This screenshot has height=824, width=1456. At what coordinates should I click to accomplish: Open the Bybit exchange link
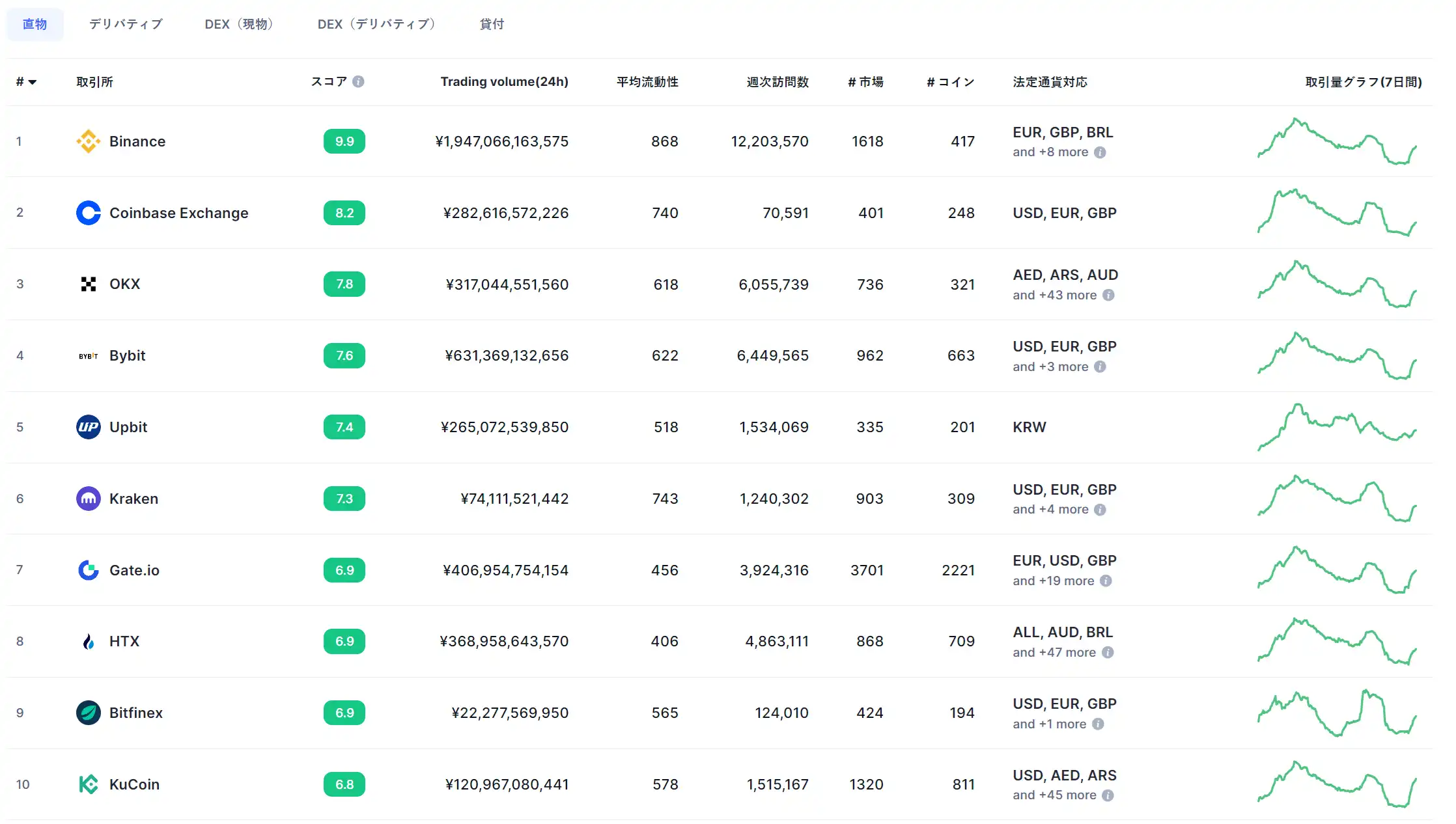(128, 355)
